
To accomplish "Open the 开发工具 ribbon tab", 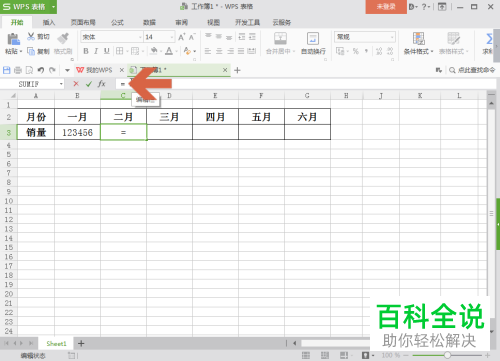I will (x=247, y=22).
